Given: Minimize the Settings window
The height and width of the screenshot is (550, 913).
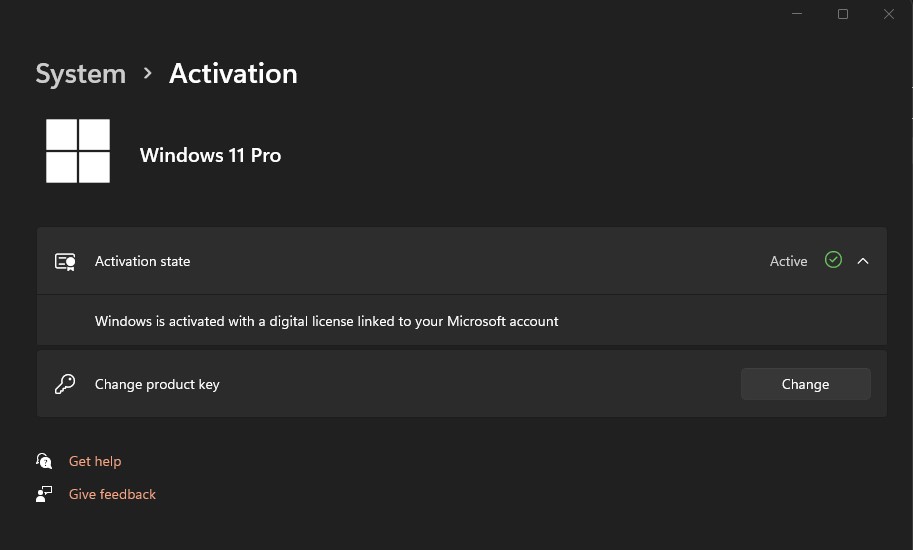Looking at the screenshot, I should click(x=797, y=14).
